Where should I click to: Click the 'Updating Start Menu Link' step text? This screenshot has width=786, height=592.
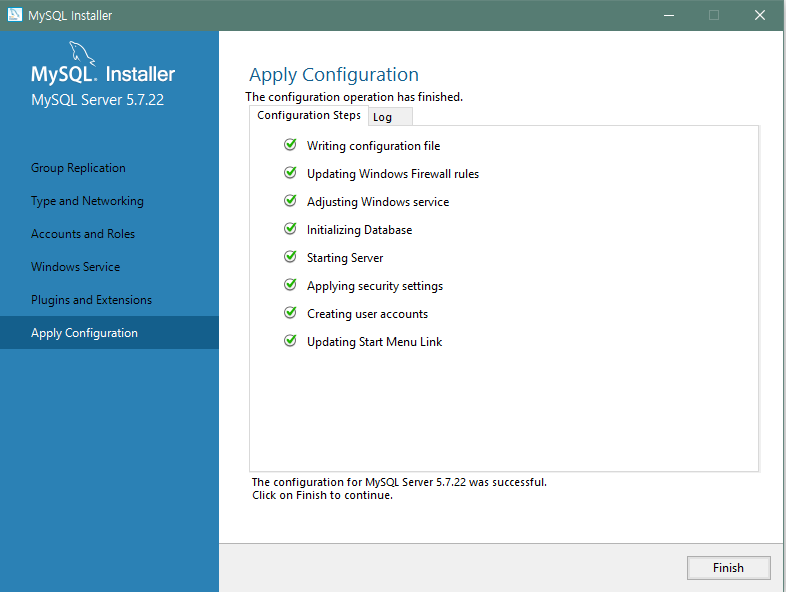[x=374, y=342]
